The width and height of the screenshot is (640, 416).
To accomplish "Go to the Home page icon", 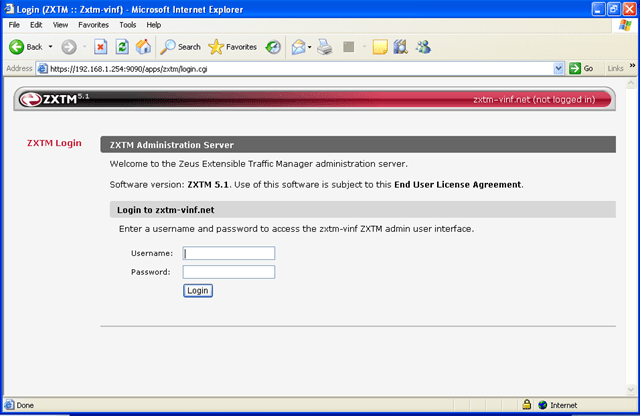I will tap(143, 47).
